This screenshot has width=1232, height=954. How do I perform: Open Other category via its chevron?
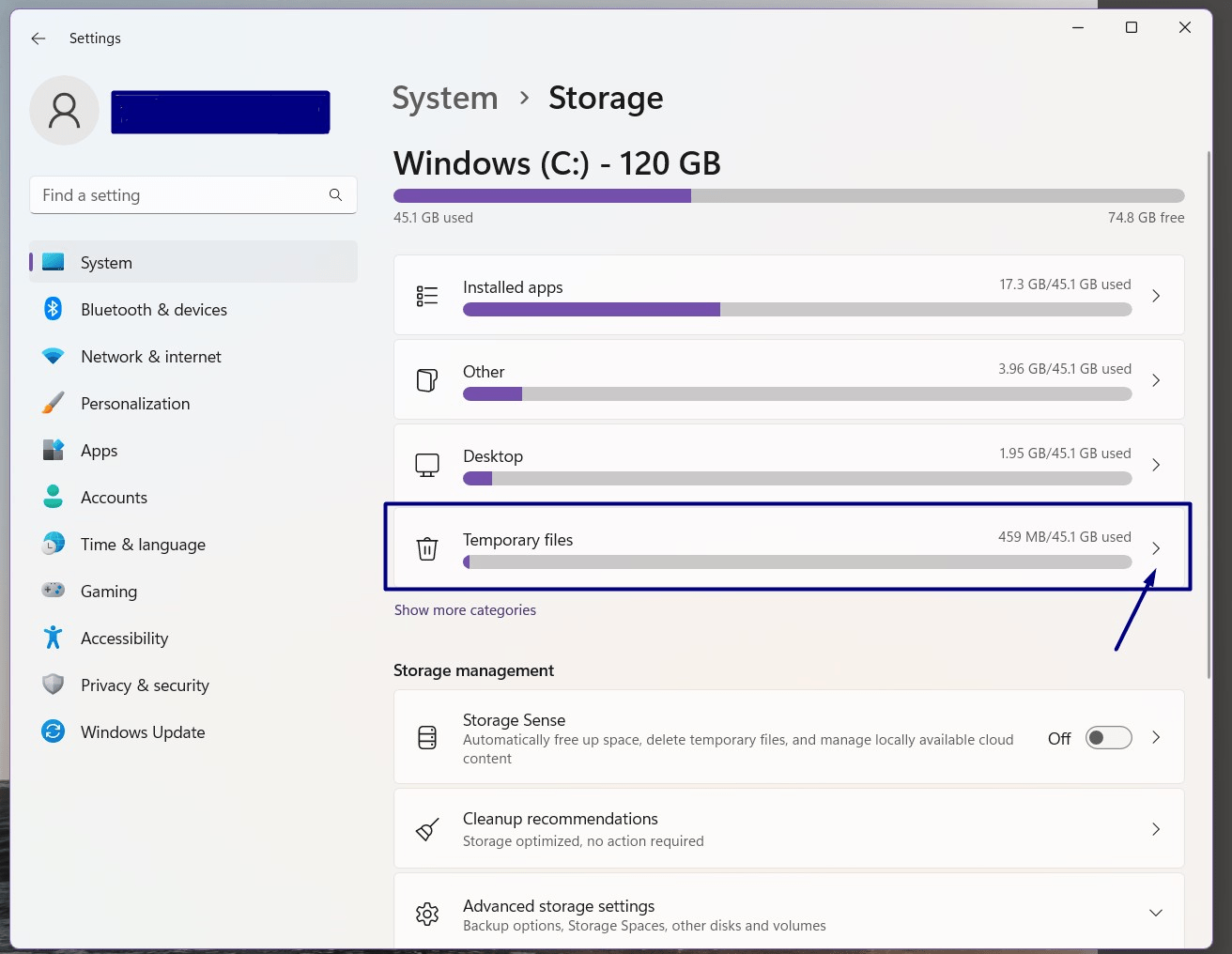click(1156, 380)
